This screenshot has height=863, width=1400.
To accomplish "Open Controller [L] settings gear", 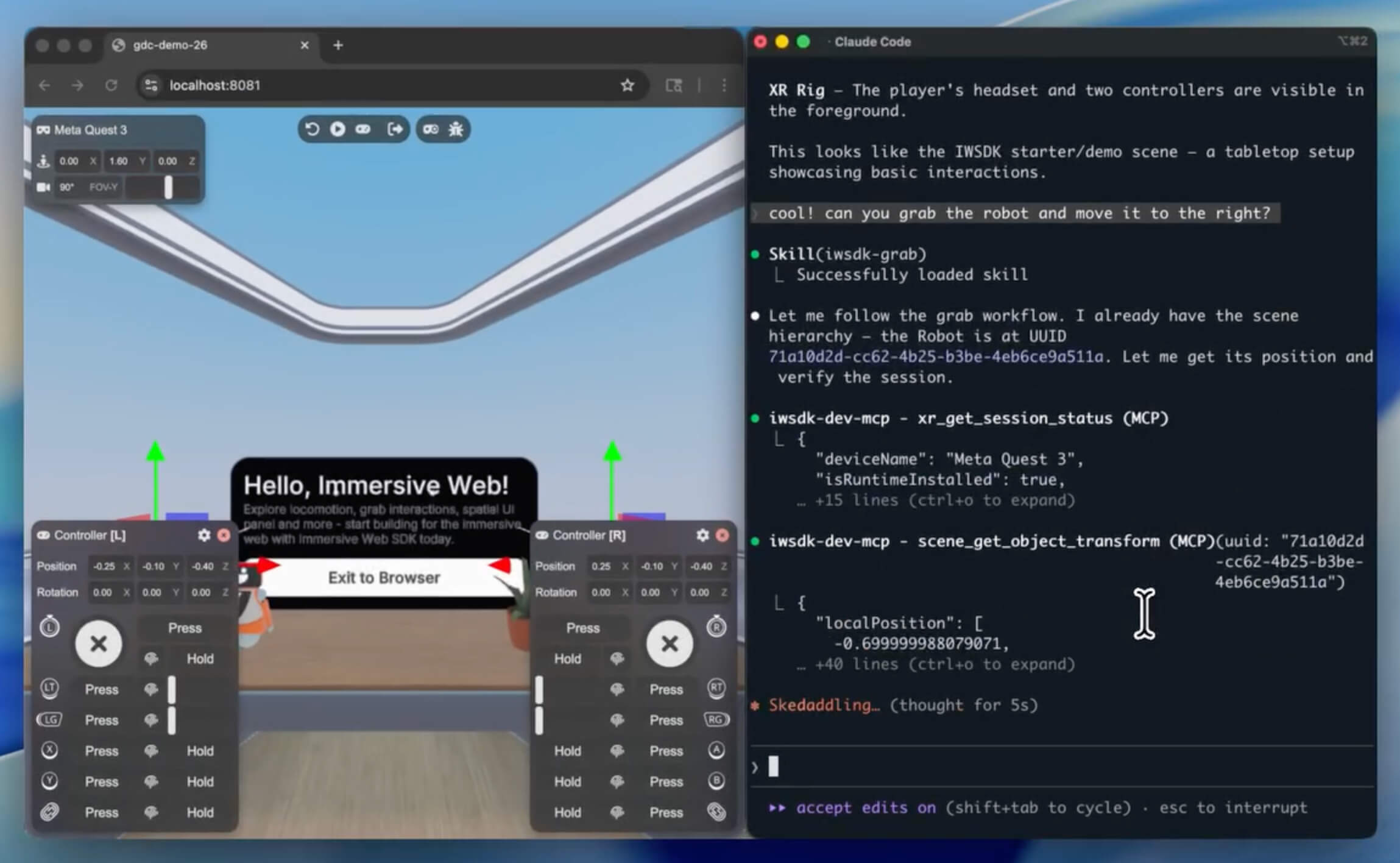I will pyautogui.click(x=204, y=535).
